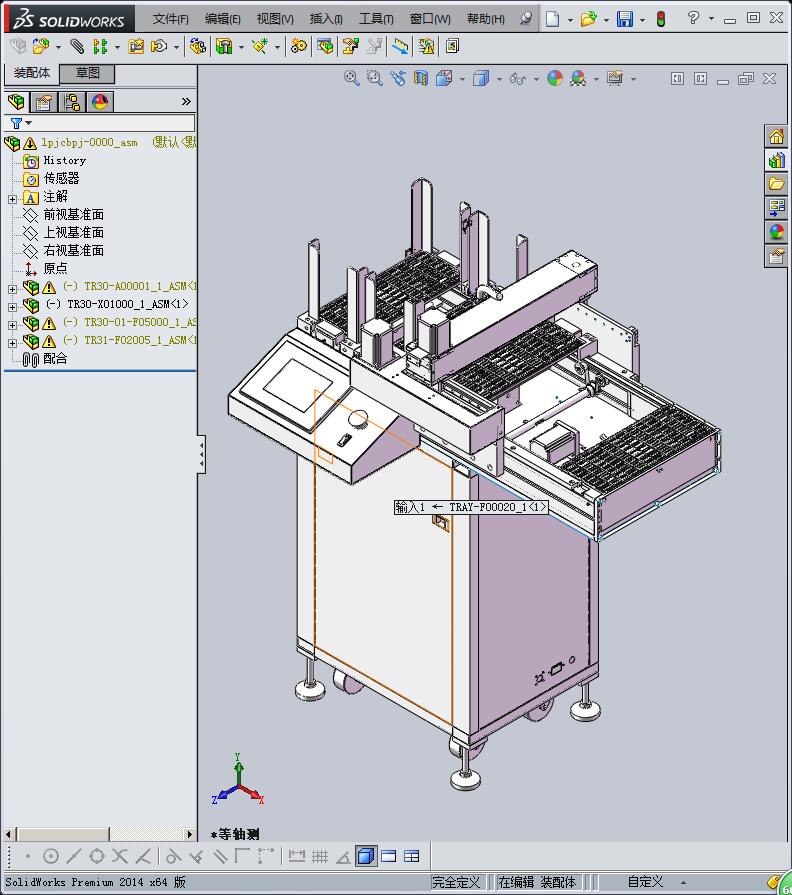Toggle the tangent snap icon
The width and height of the screenshot is (792, 895).
pyautogui.click(x=173, y=856)
